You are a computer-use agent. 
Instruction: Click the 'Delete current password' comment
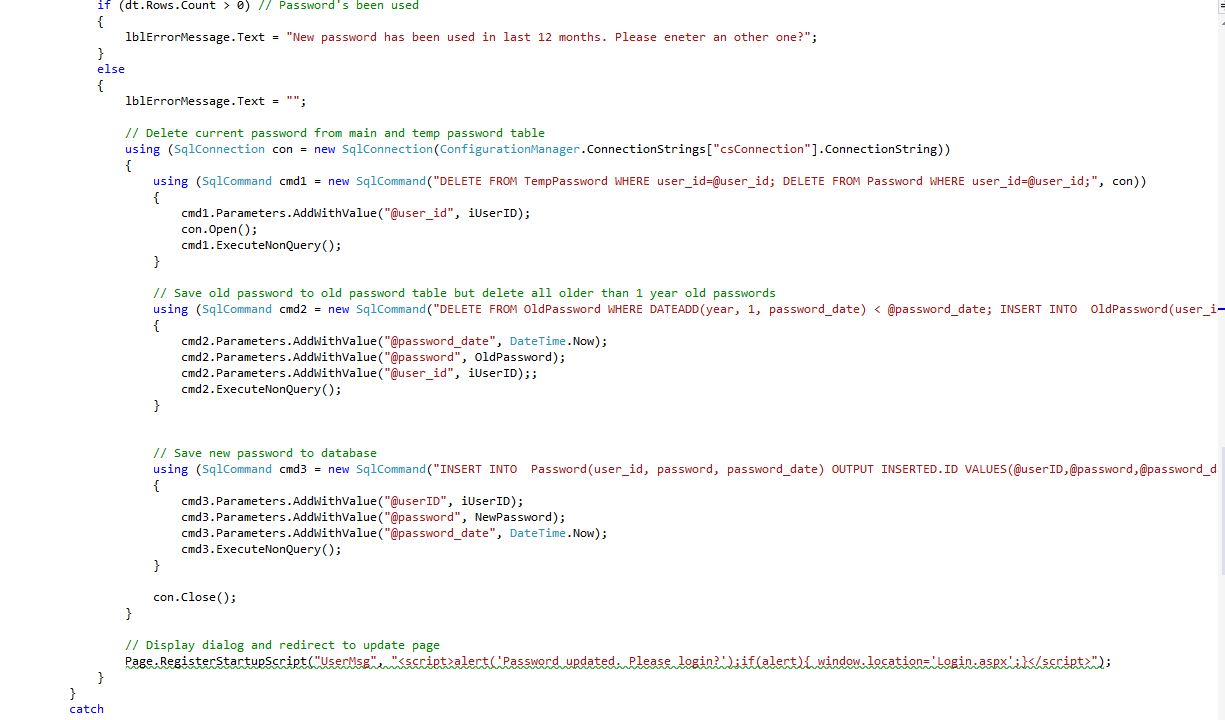coord(334,133)
